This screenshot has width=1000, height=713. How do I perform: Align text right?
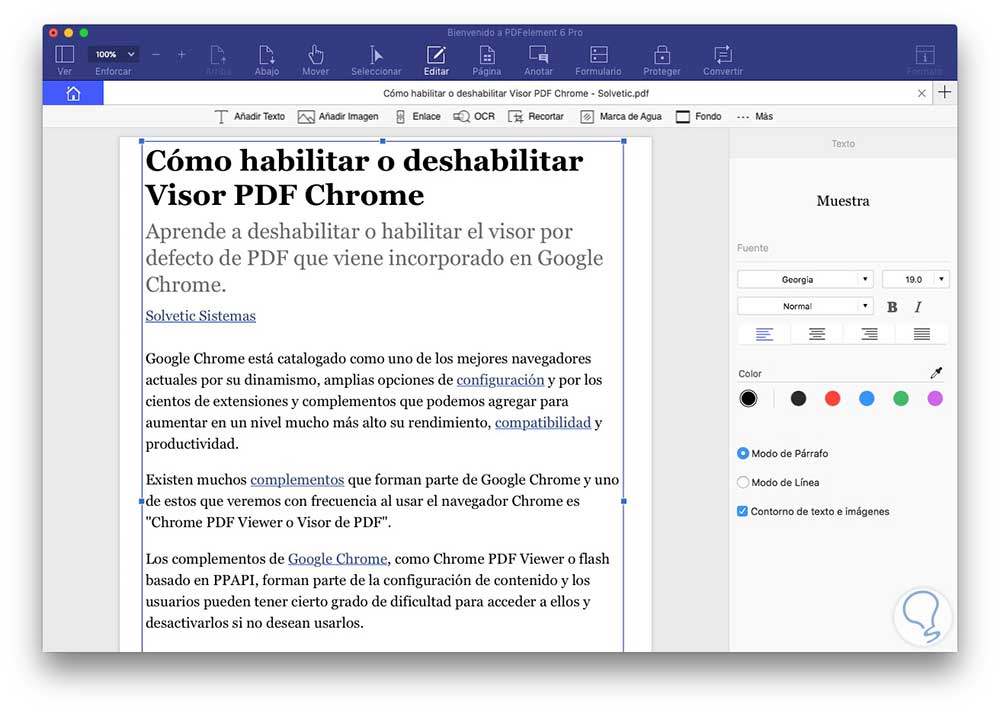point(869,334)
